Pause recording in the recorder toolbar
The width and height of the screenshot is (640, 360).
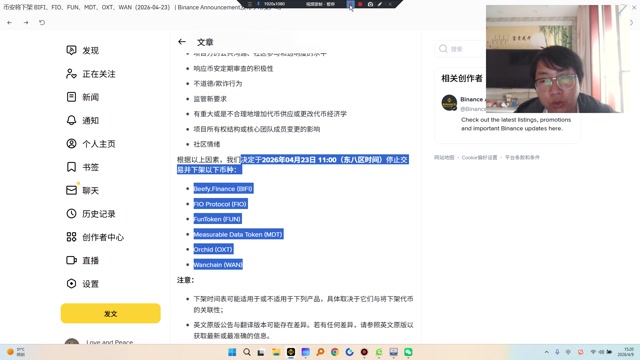click(350, 4)
